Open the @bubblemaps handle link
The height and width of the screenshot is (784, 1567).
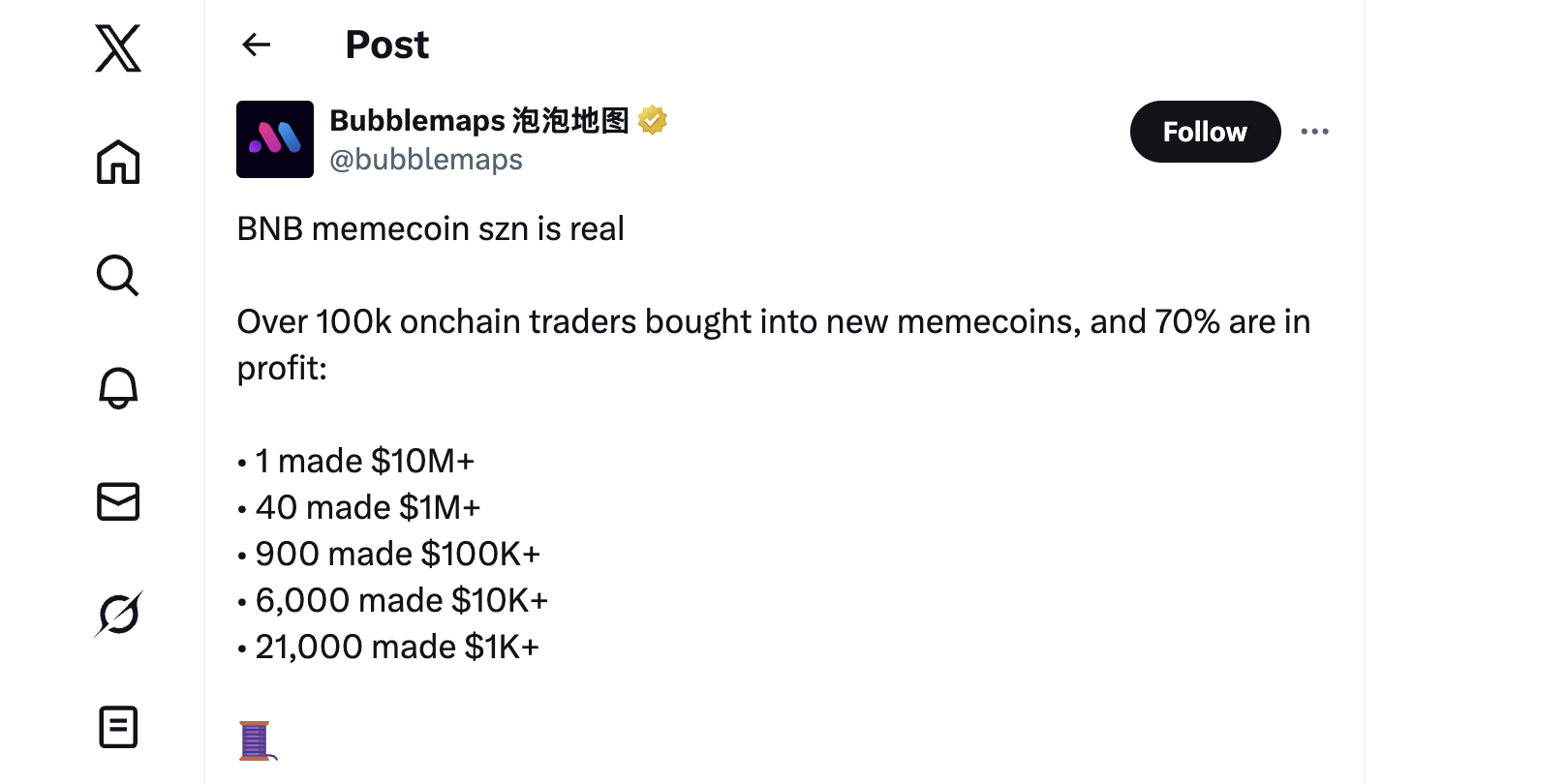click(x=426, y=160)
